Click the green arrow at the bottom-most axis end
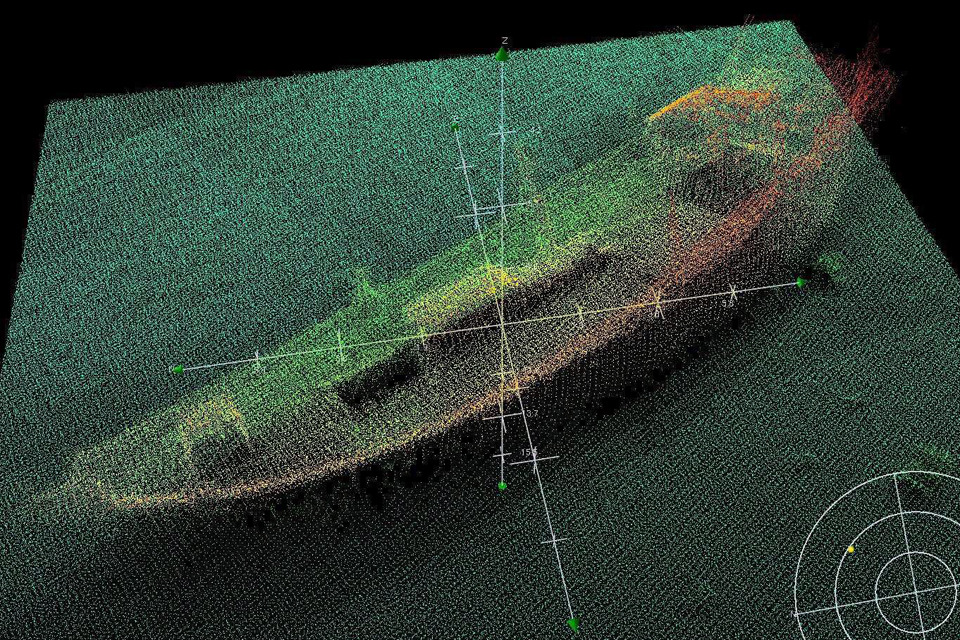960x640 pixels. point(573,623)
